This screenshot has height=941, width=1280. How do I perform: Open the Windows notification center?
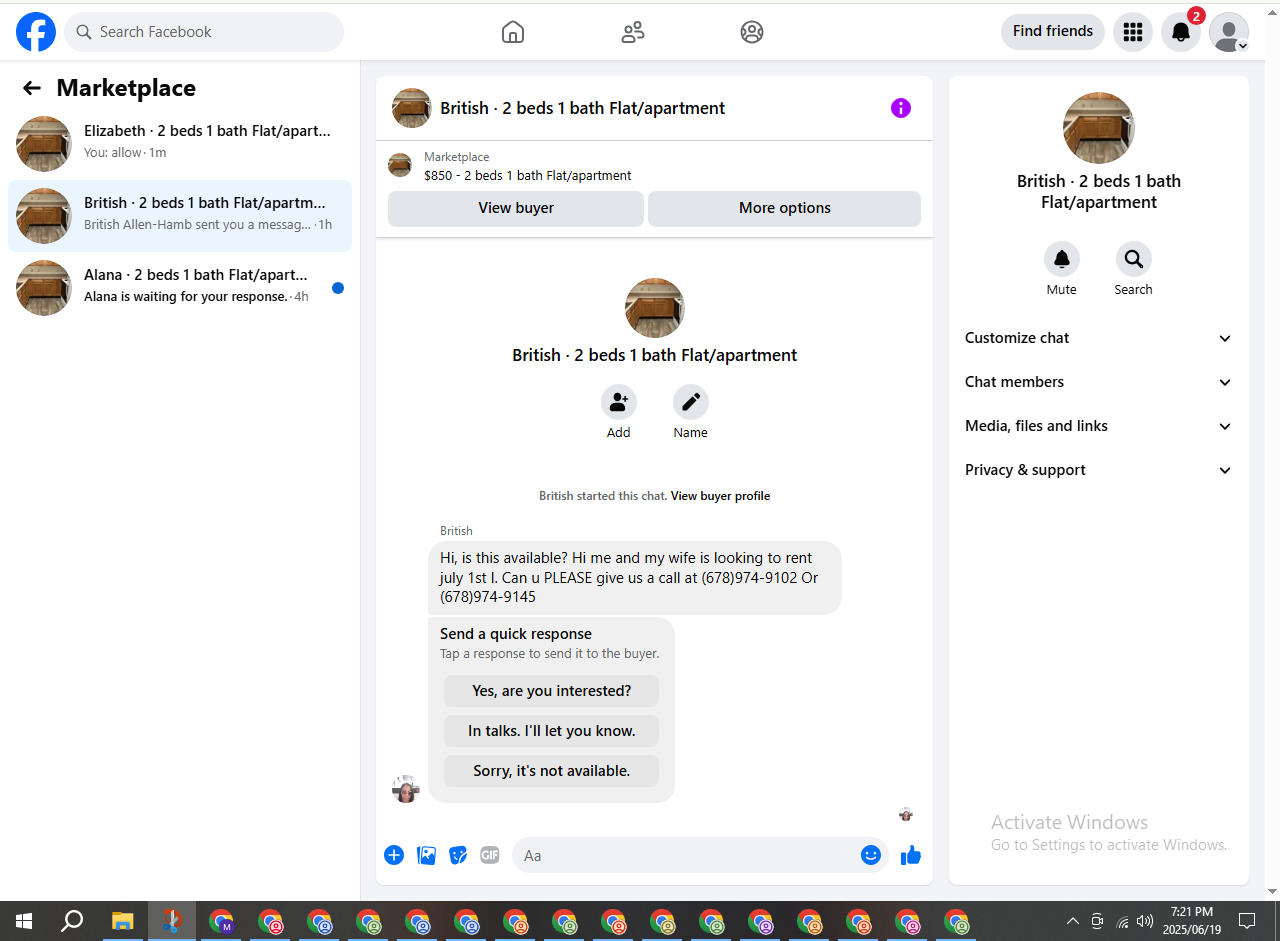pyautogui.click(x=1247, y=921)
